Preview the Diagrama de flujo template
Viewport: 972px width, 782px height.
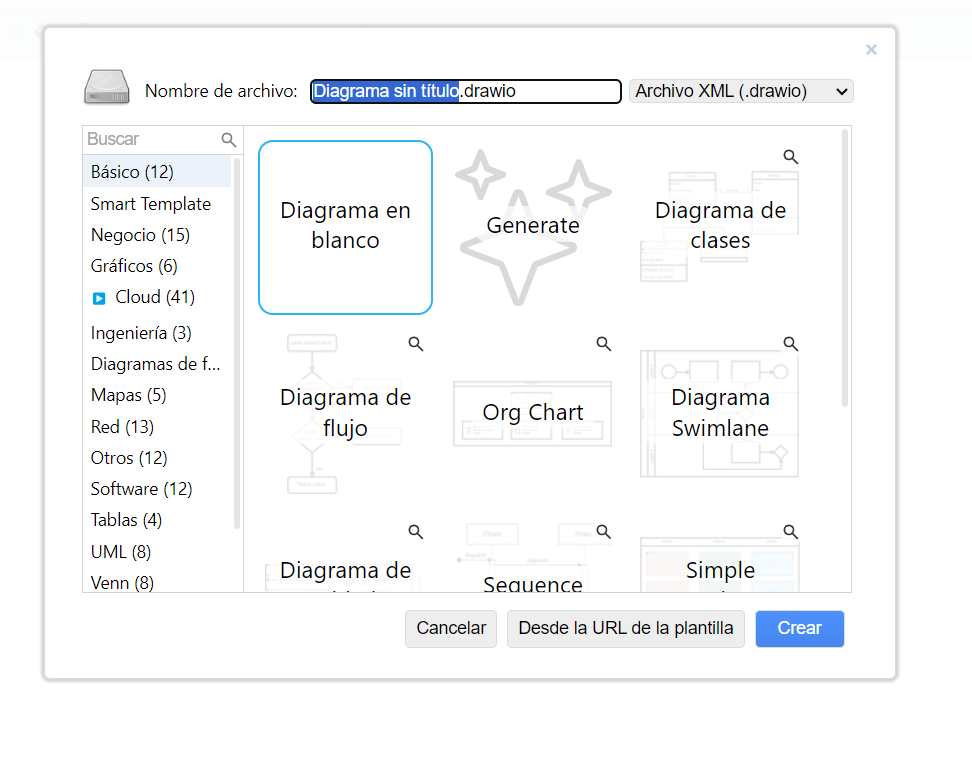[415, 344]
